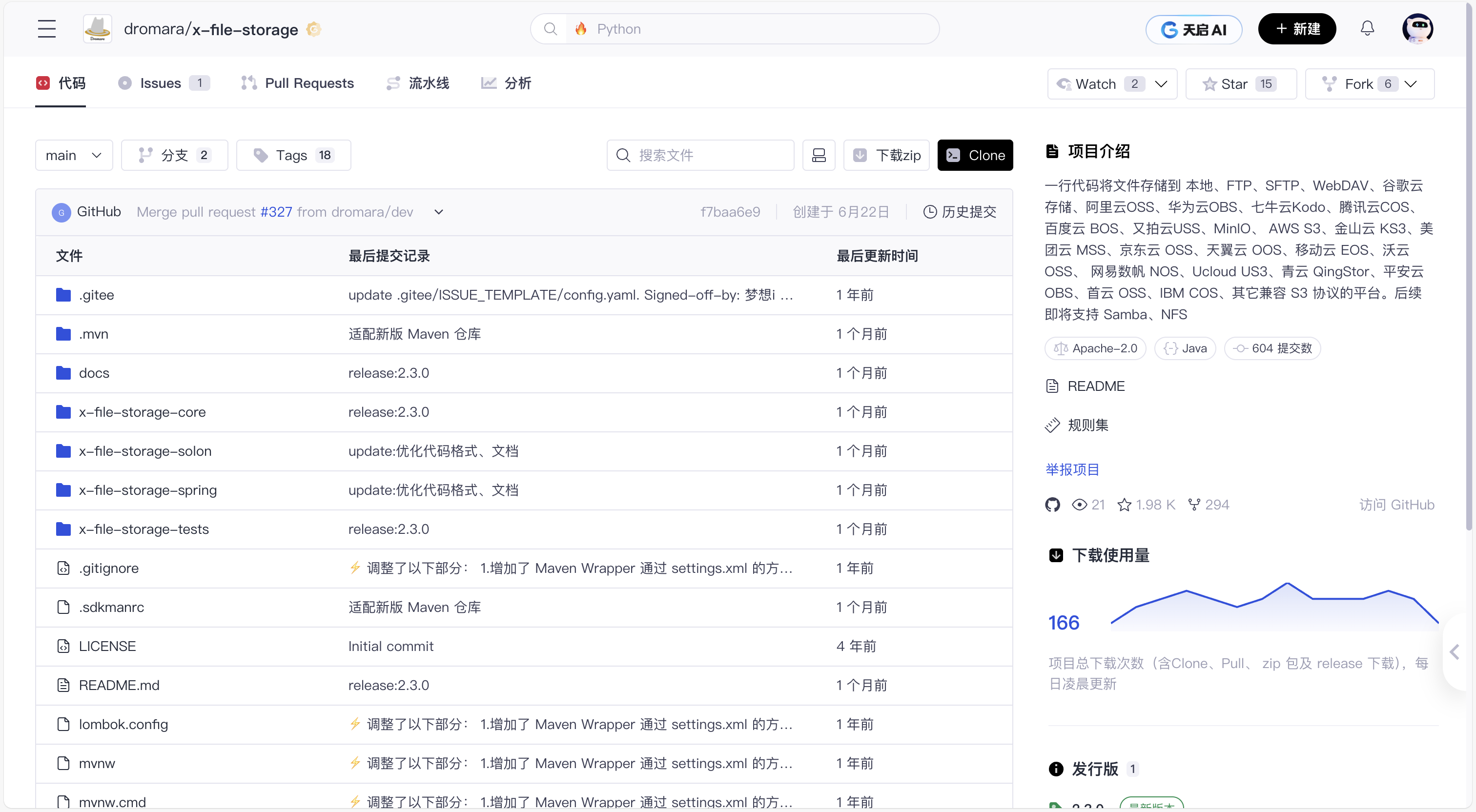1476x812 pixels.
Task: Click the side panel collapse arrow
Action: point(1454,651)
